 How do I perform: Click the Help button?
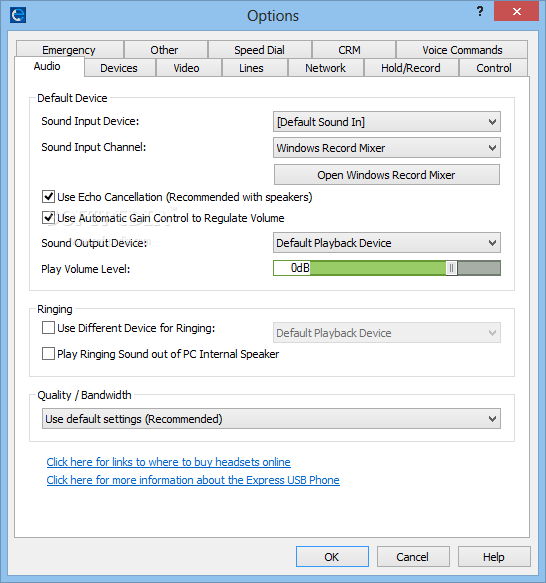[x=494, y=557]
